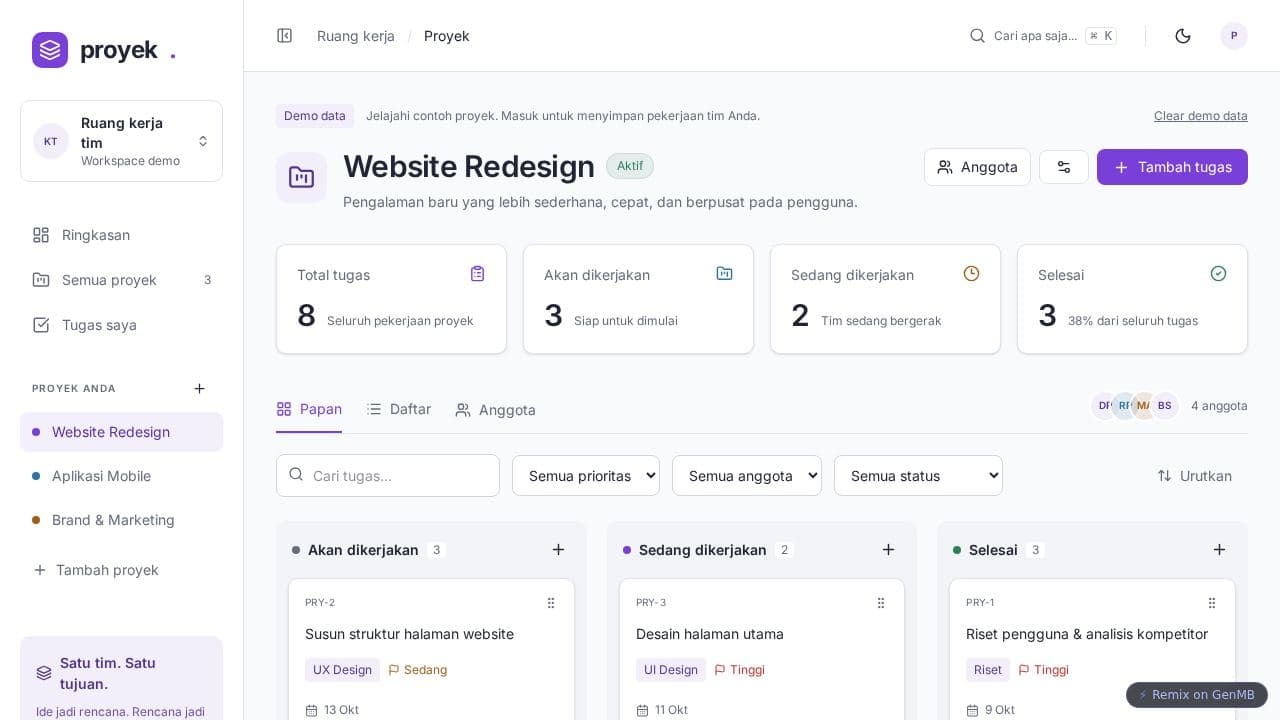Switch to Papan tab
This screenshot has height=720, width=1280.
pyautogui.click(x=309, y=409)
